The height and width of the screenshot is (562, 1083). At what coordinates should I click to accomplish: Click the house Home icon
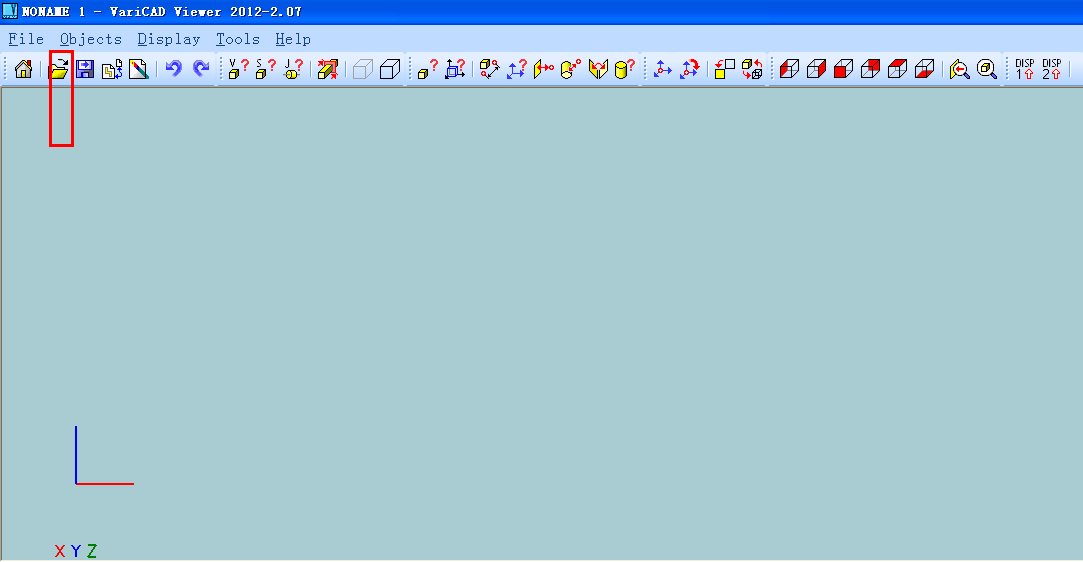[23, 69]
